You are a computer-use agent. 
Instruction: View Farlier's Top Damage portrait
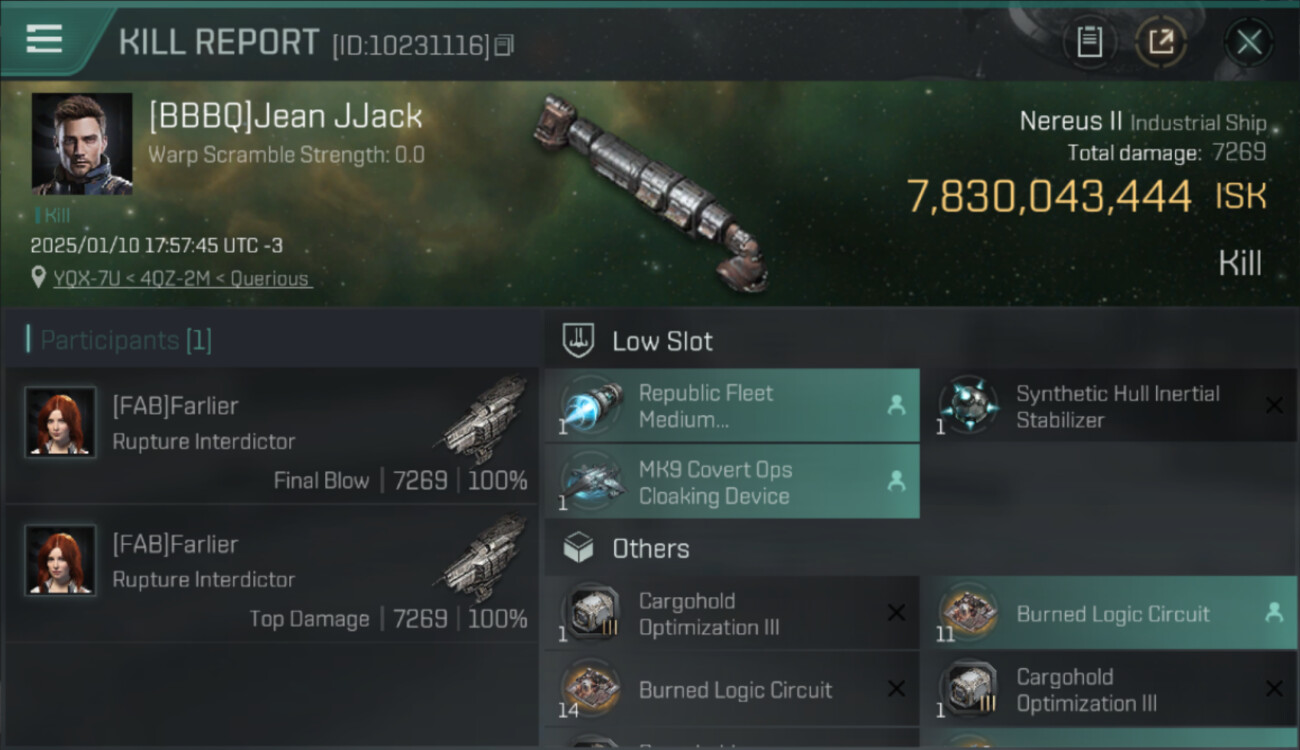pos(61,560)
